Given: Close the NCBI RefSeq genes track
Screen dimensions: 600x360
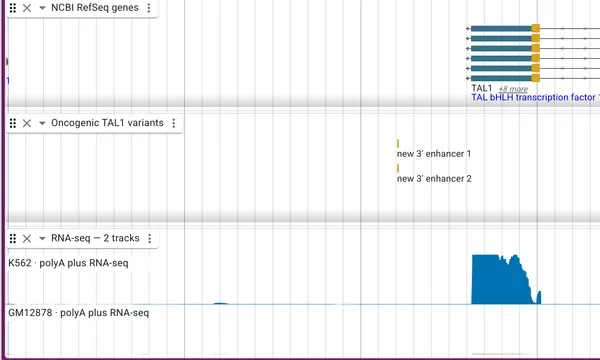Looking at the screenshot, I should coord(27,8).
